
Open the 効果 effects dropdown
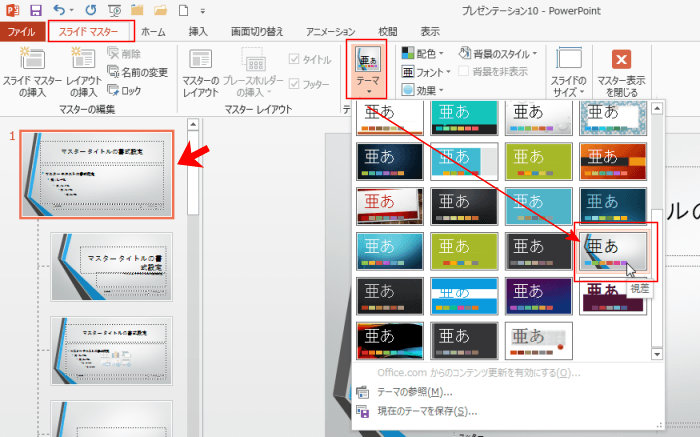[x=422, y=90]
